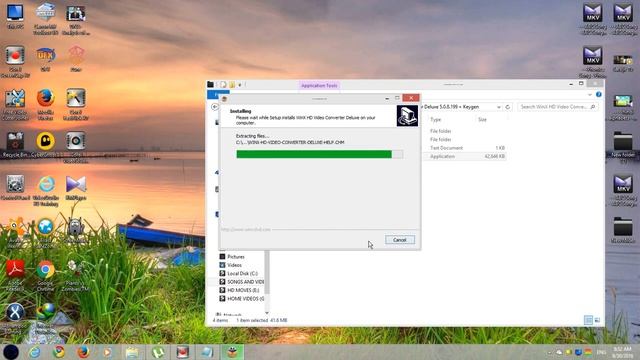Viewport: 640px width, 360px height.
Task: Open Chrome from the taskbar
Action: pos(59,352)
